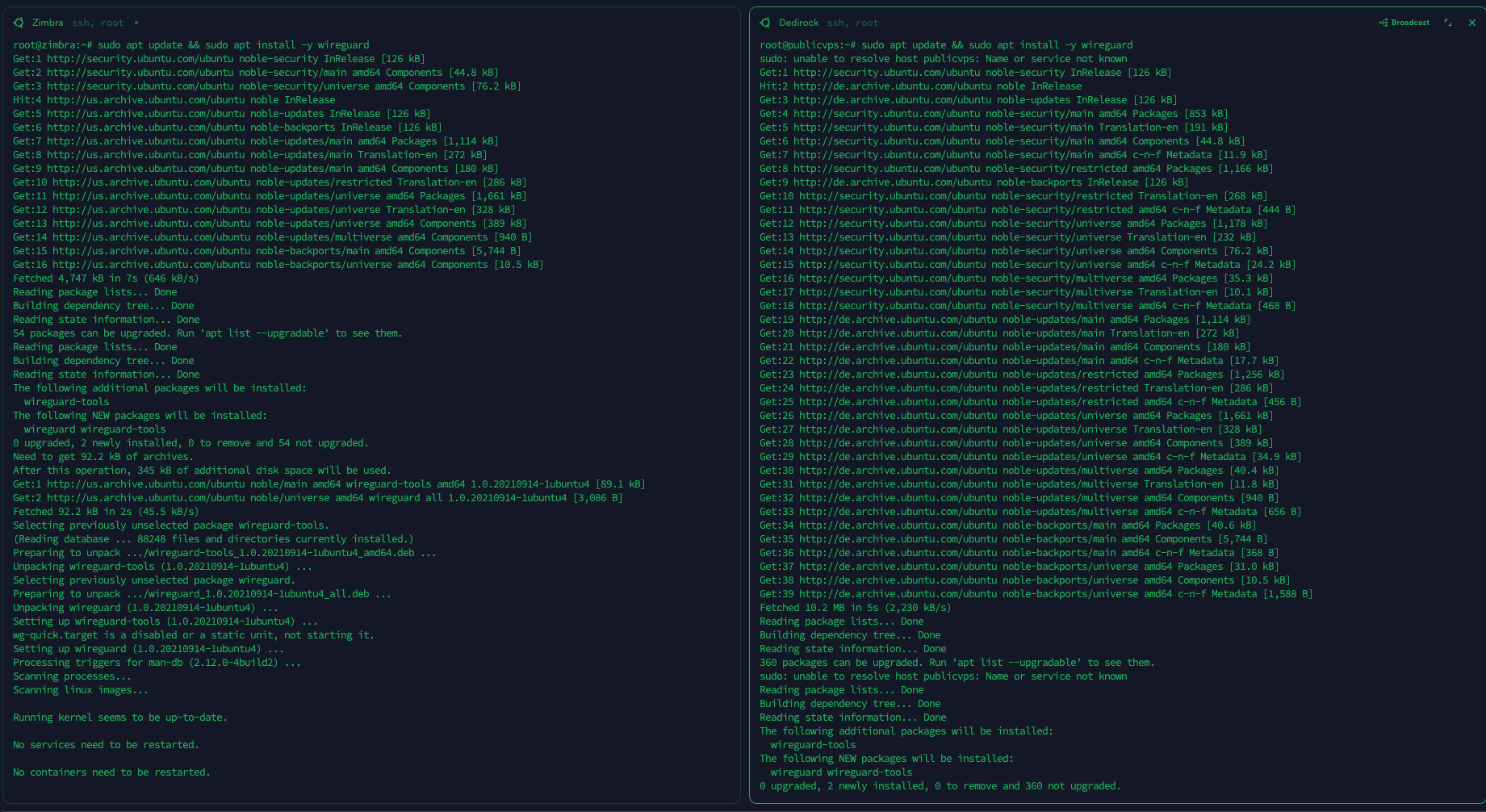
Task: Click the 'Fetched 10.2 MB in 5s' line
Action: [x=855, y=608]
